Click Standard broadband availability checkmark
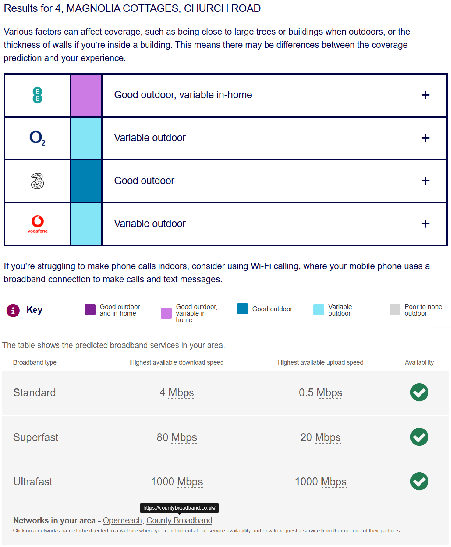 click(419, 392)
